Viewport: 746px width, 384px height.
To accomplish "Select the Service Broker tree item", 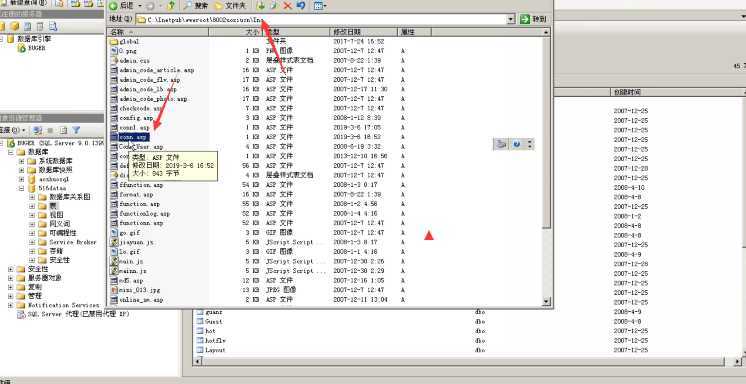I will pos(73,242).
